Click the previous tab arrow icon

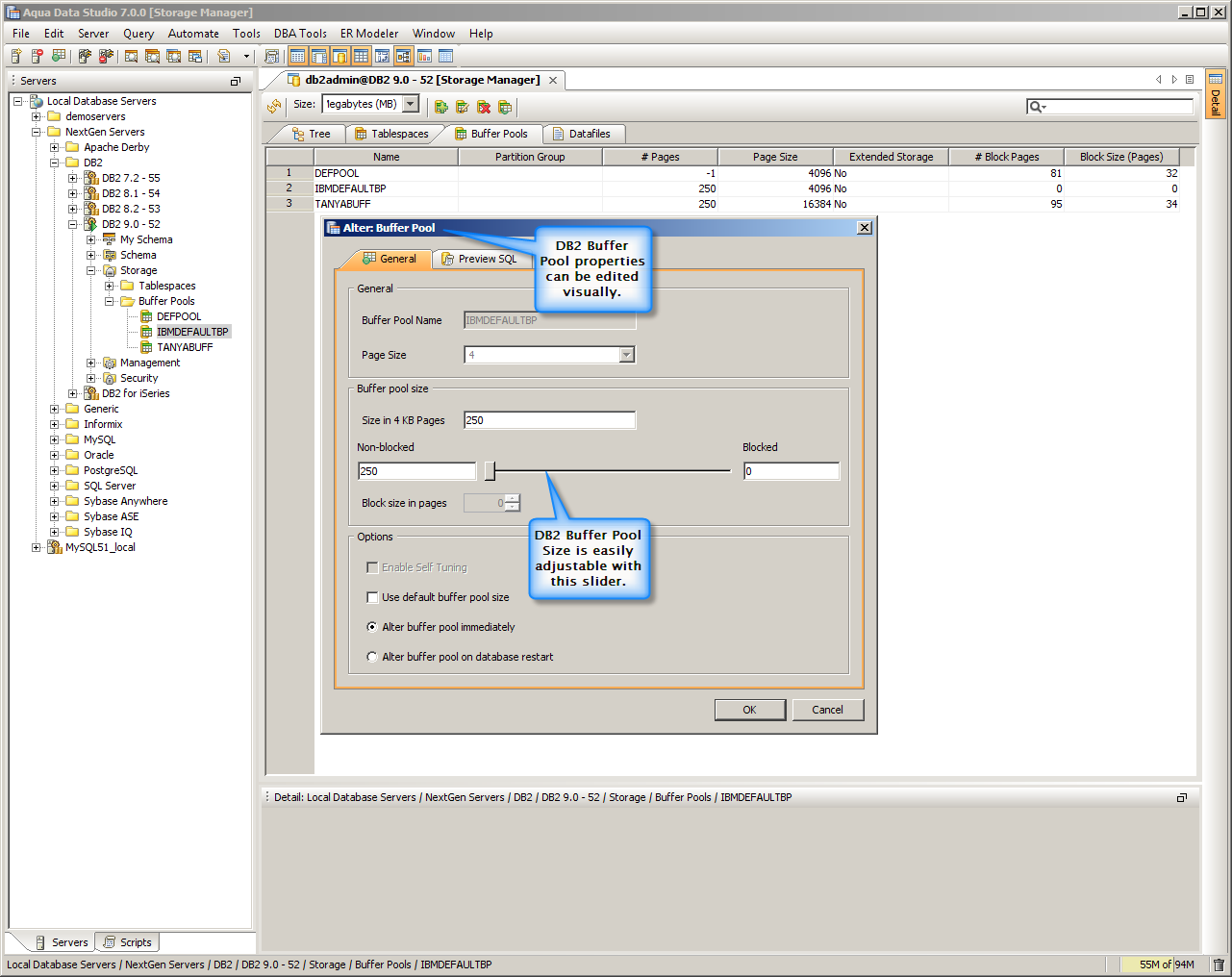point(1159,80)
